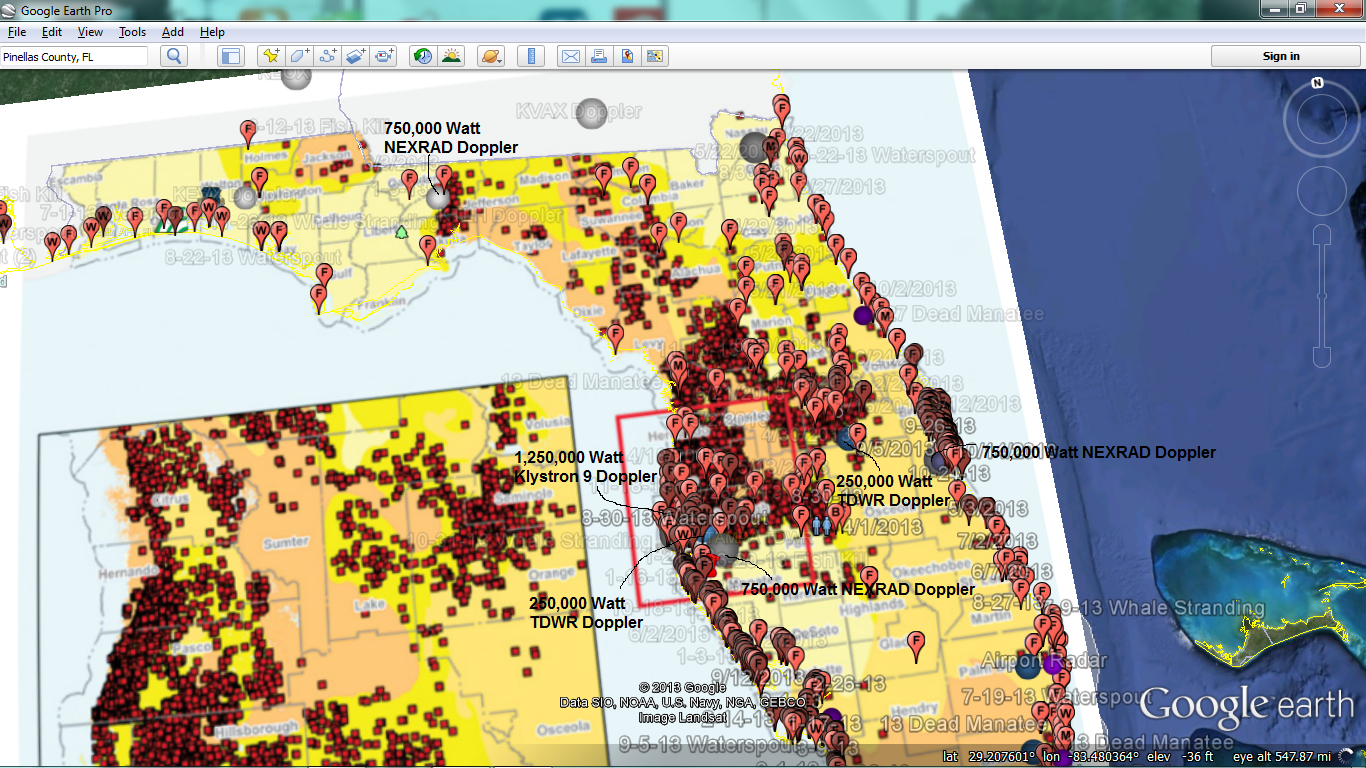The image size is (1366, 768).
Task: Click the Print icon in the toolbar
Action: click(598, 56)
